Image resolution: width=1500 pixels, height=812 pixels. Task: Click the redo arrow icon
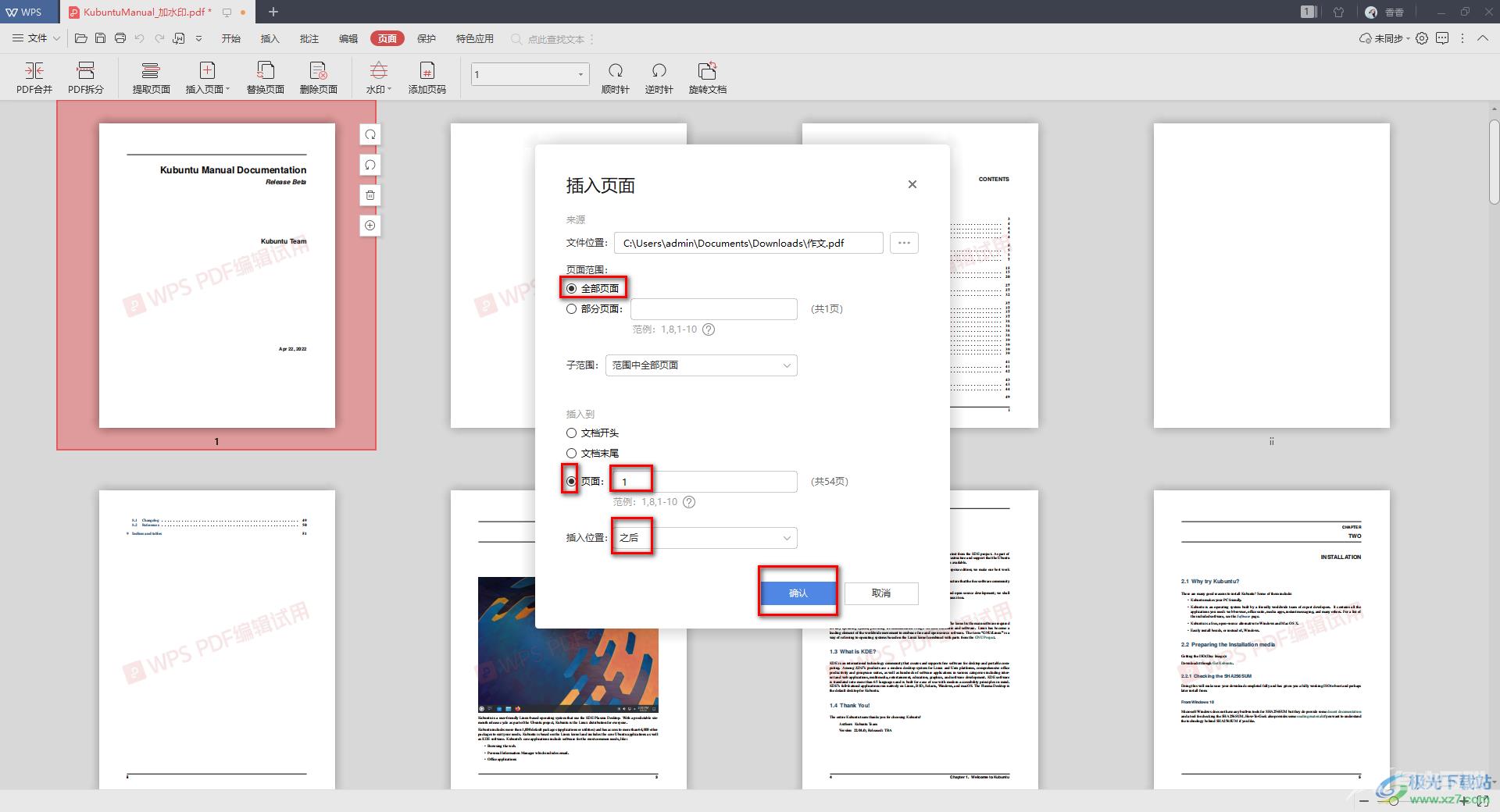click(x=159, y=38)
